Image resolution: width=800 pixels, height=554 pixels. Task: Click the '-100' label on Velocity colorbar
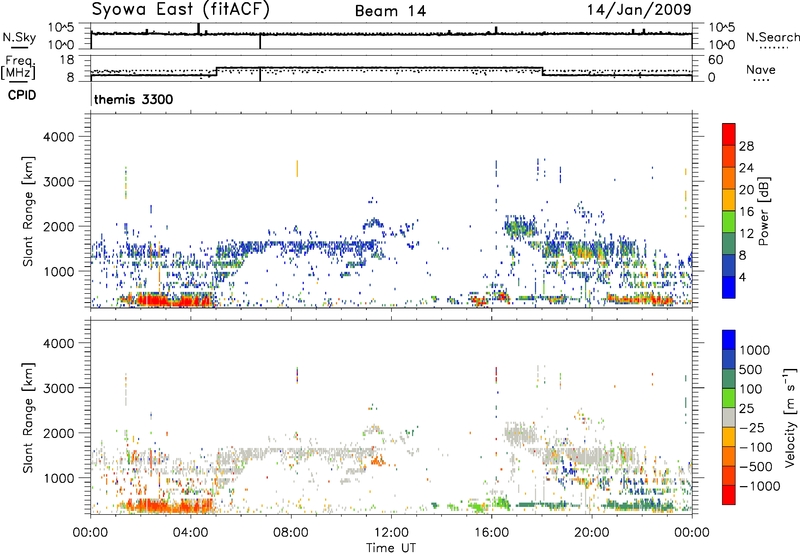pos(756,447)
